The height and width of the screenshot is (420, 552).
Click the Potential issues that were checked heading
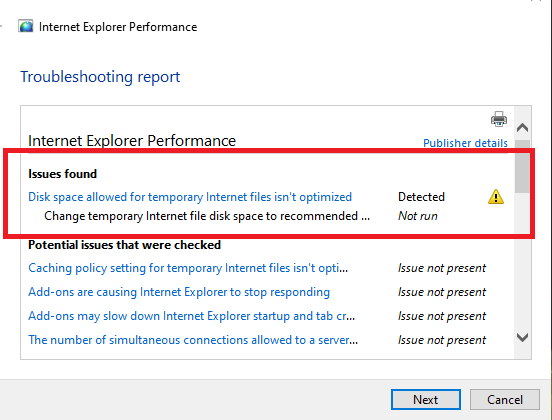[124, 245]
